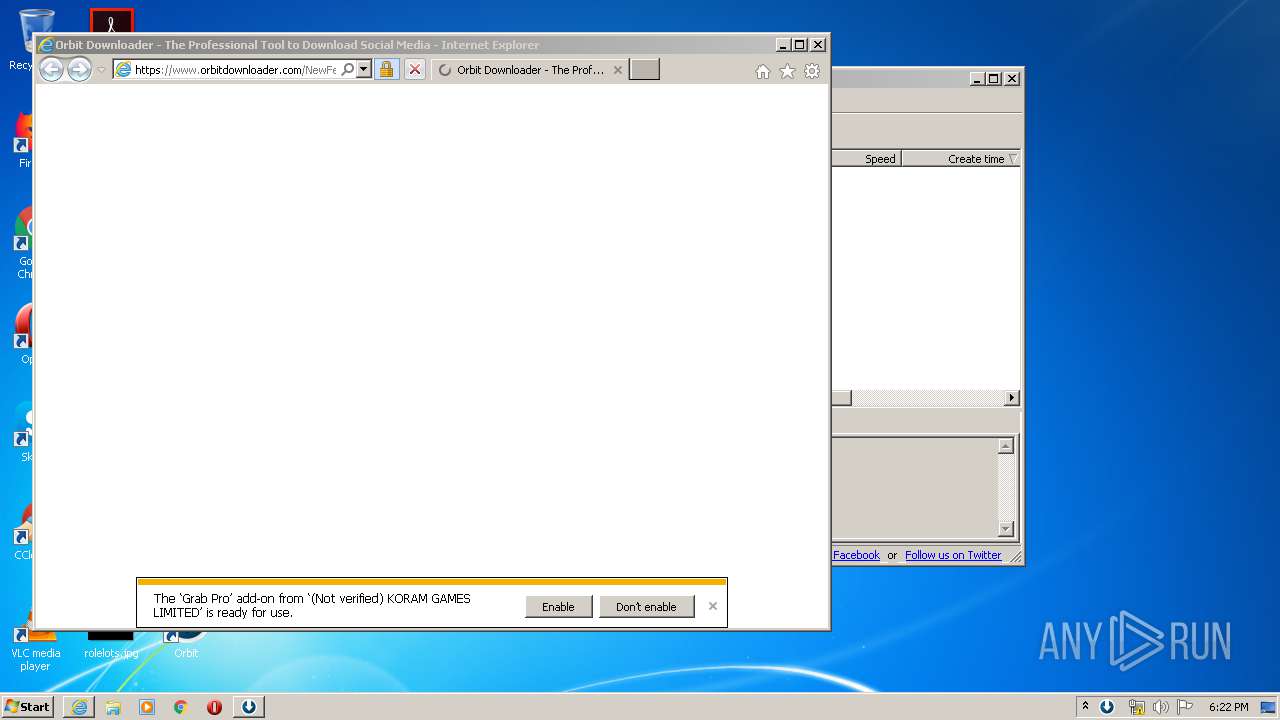The height and width of the screenshot is (720, 1280).
Task: Select the Orbit desktop shortcut
Action: pos(186,645)
